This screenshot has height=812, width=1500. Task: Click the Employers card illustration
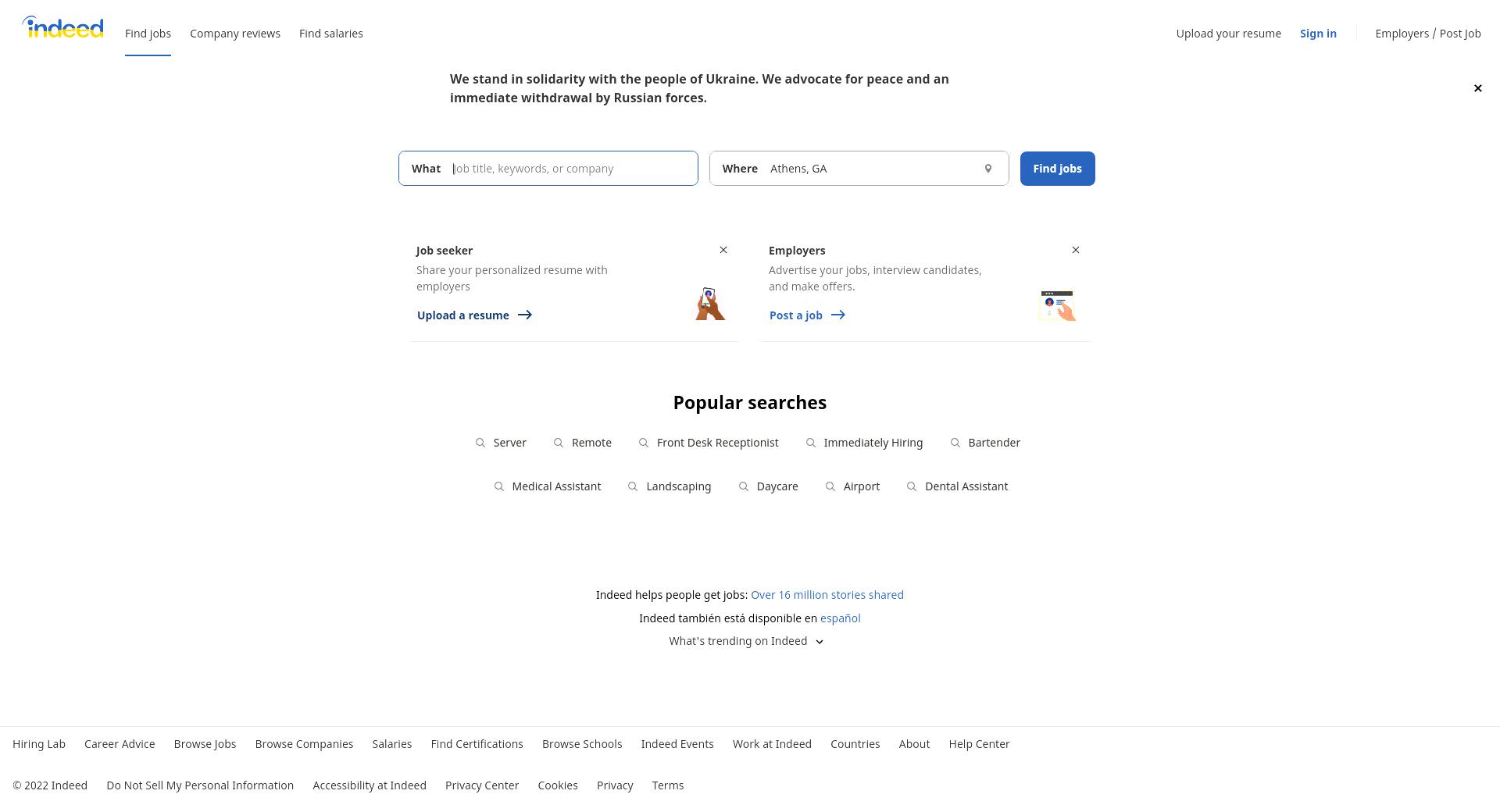click(1057, 305)
